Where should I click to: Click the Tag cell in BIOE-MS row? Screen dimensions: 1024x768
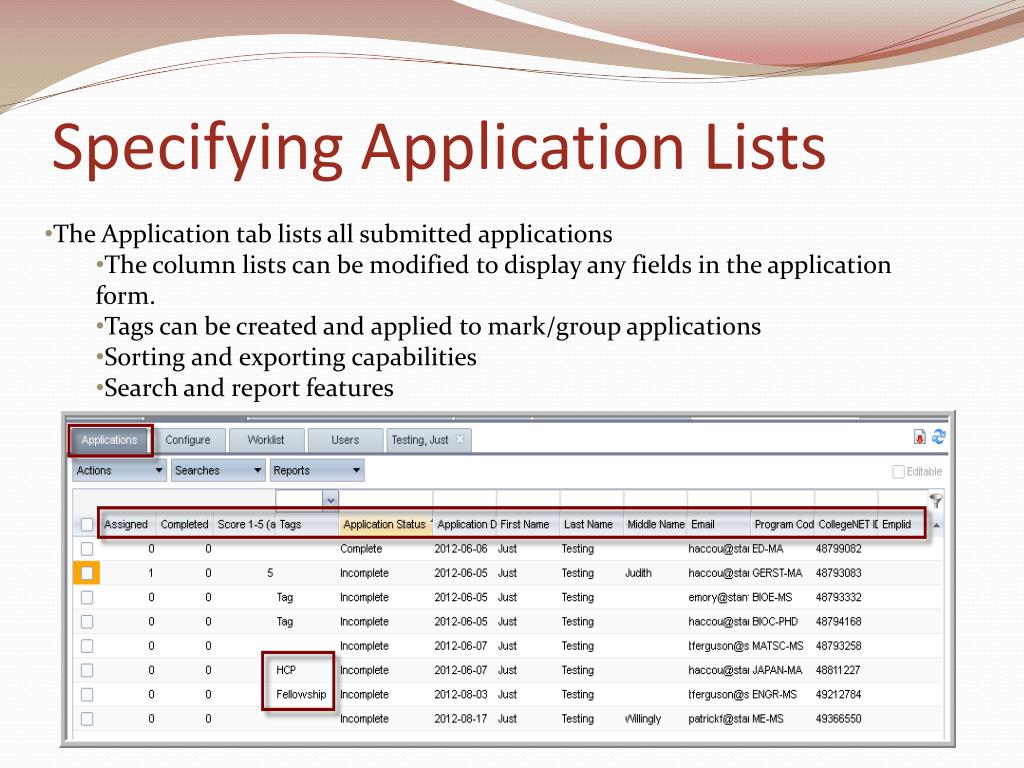[x=285, y=597]
